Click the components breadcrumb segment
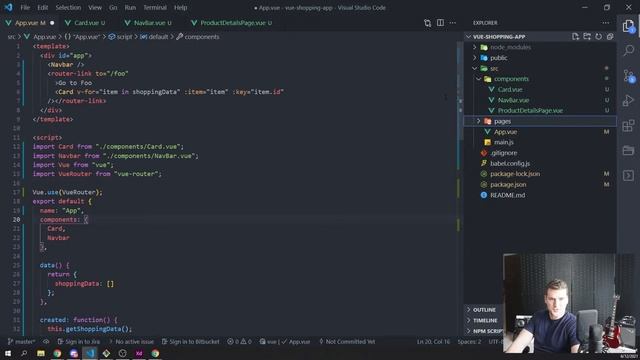This screenshot has width=640, height=360. click(198, 37)
